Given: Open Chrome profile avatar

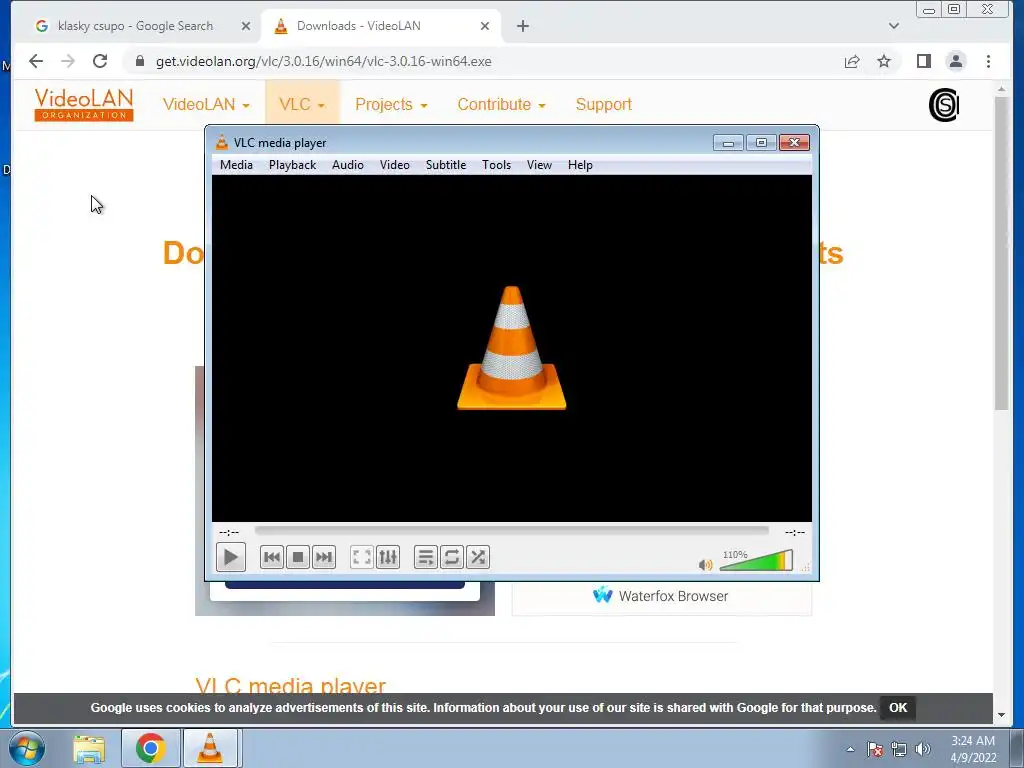Looking at the screenshot, I should click(955, 61).
